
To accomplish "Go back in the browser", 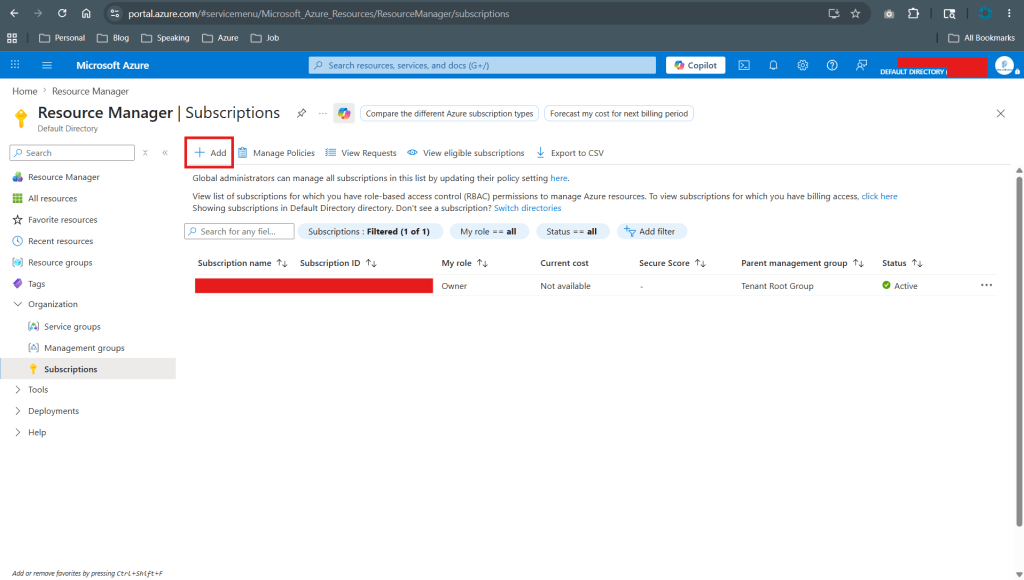I will click(x=14, y=13).
